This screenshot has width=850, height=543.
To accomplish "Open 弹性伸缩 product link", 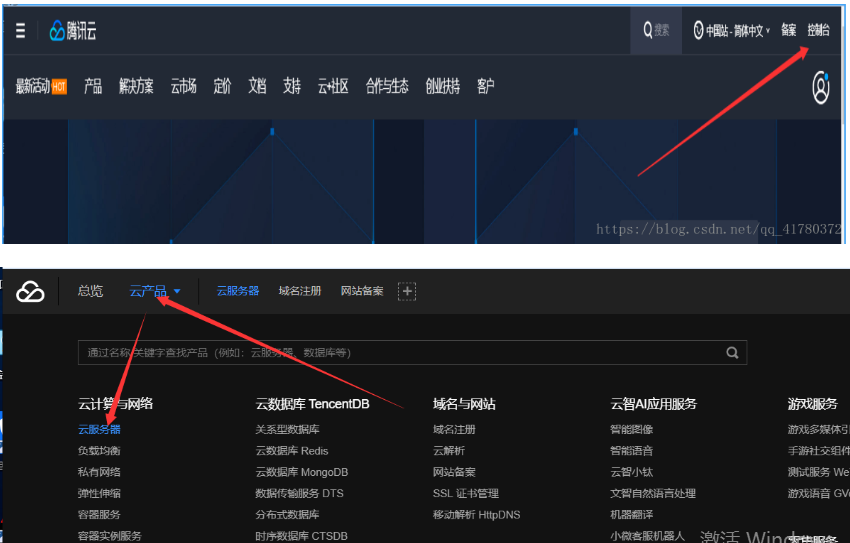I will click(x=99, y=494).
